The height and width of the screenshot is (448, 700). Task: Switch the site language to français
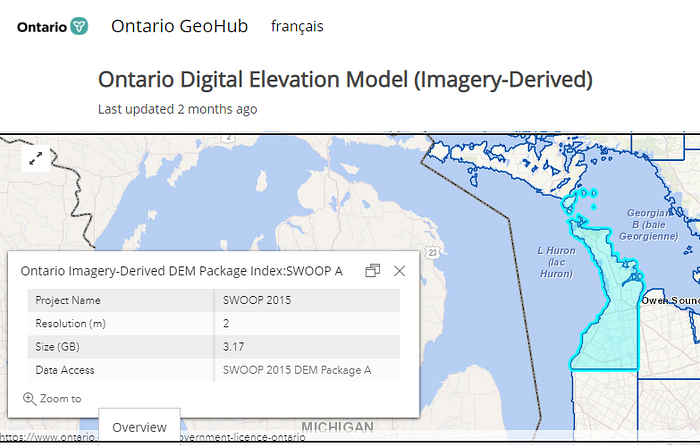pyautogui.click(x=297, y=26)
